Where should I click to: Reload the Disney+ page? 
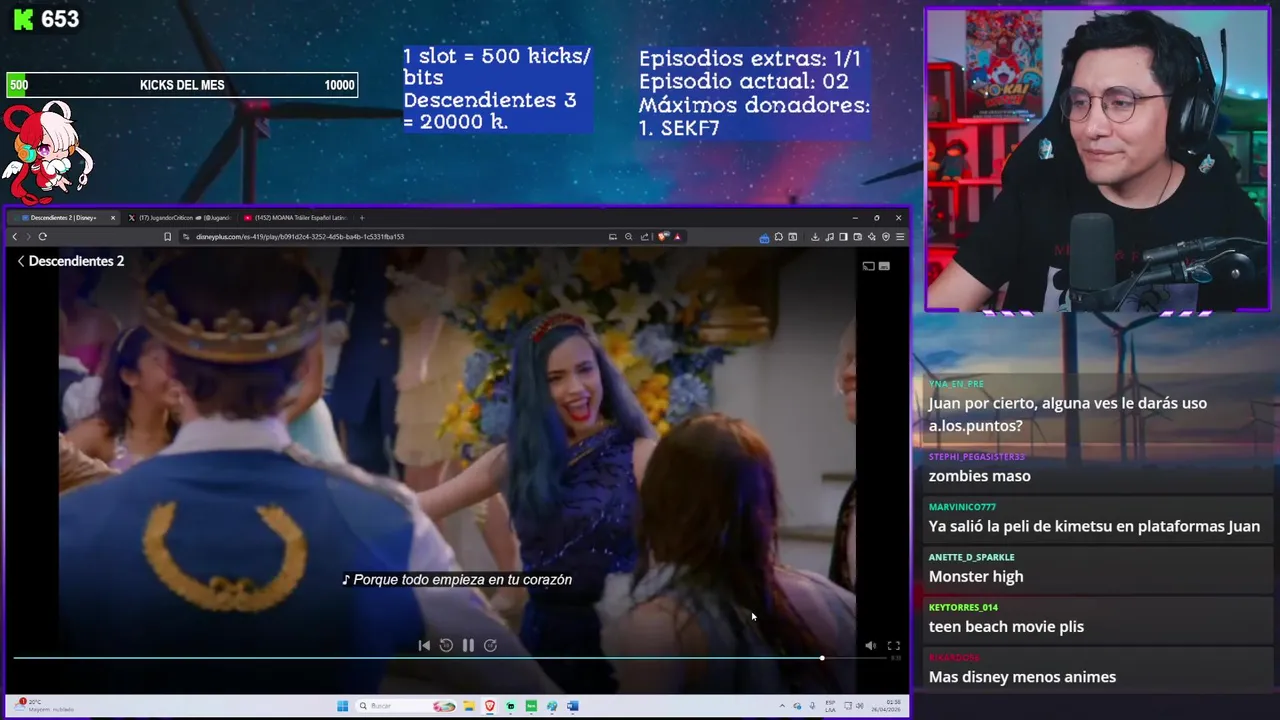(42, 237)
